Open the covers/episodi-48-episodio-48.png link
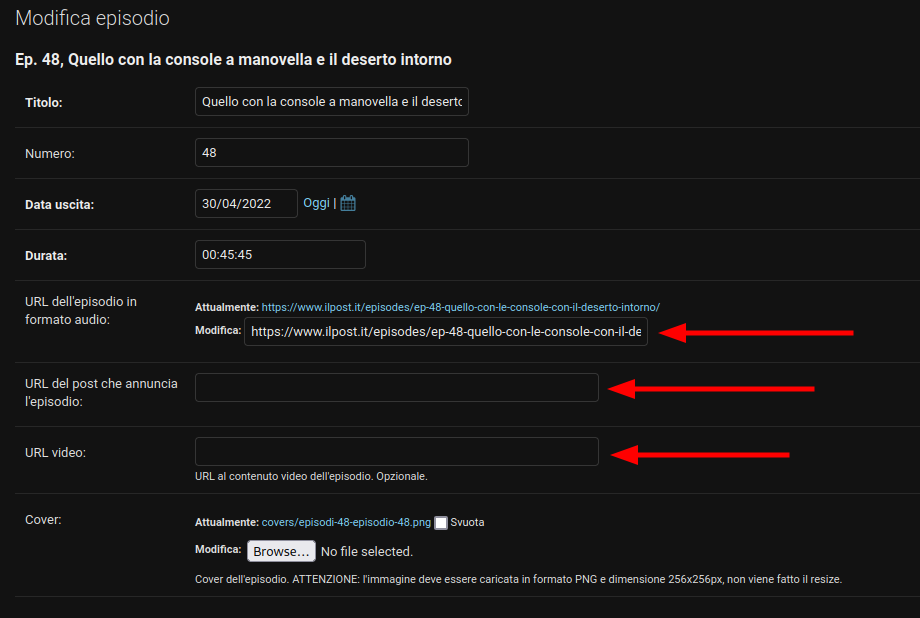The width and height of the screenshot is (920, 618). pyautogui.click(x=346, y=522)
